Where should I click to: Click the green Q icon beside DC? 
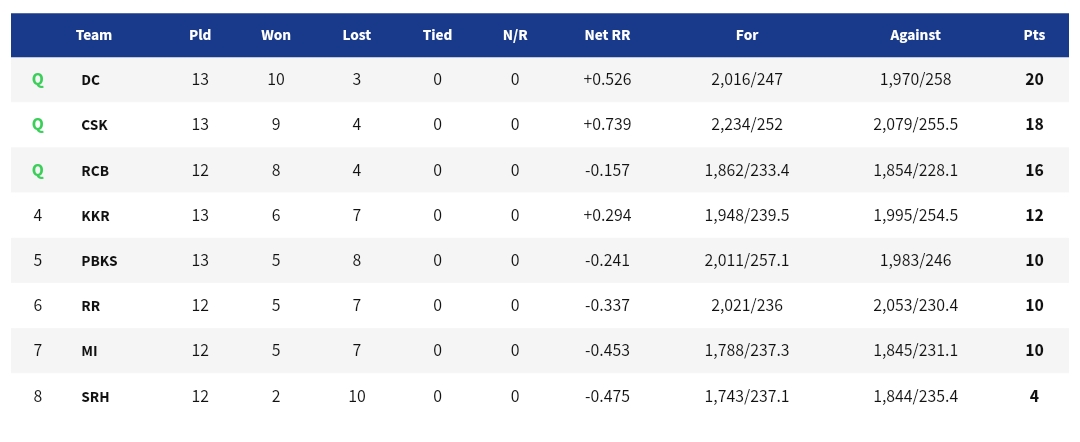tap(37, 80)
